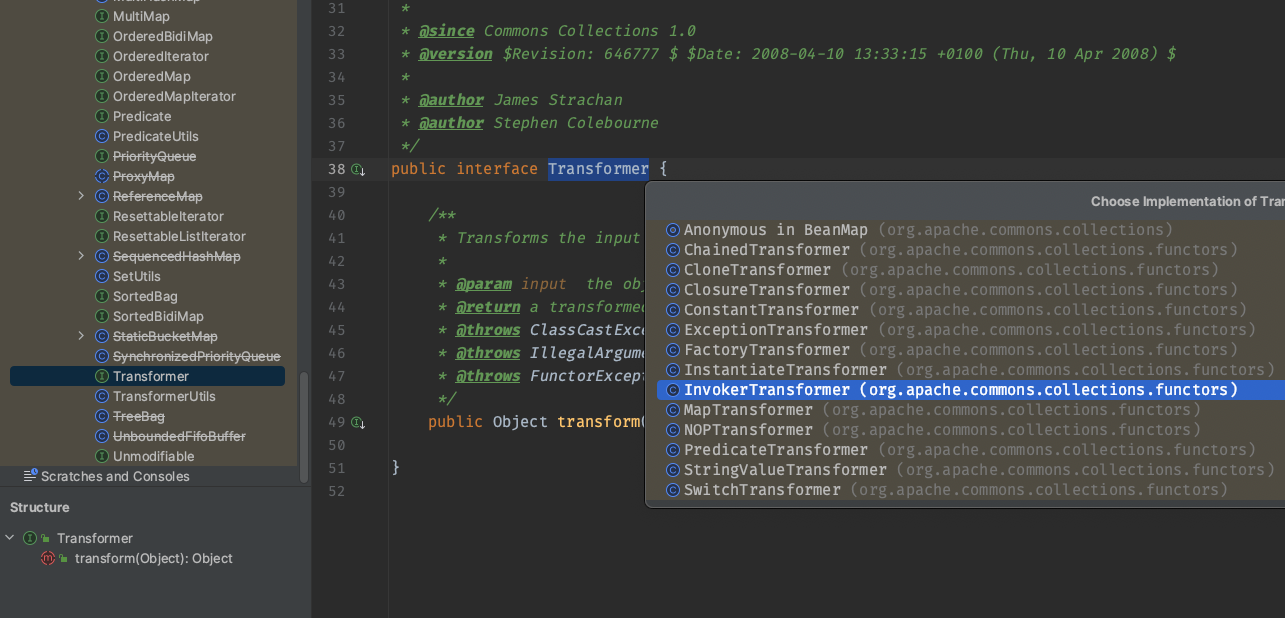Expand the SequencedHashMap tree node
Image resolution: width=1285 pixels, height=618 pixels.
point(81,256)
